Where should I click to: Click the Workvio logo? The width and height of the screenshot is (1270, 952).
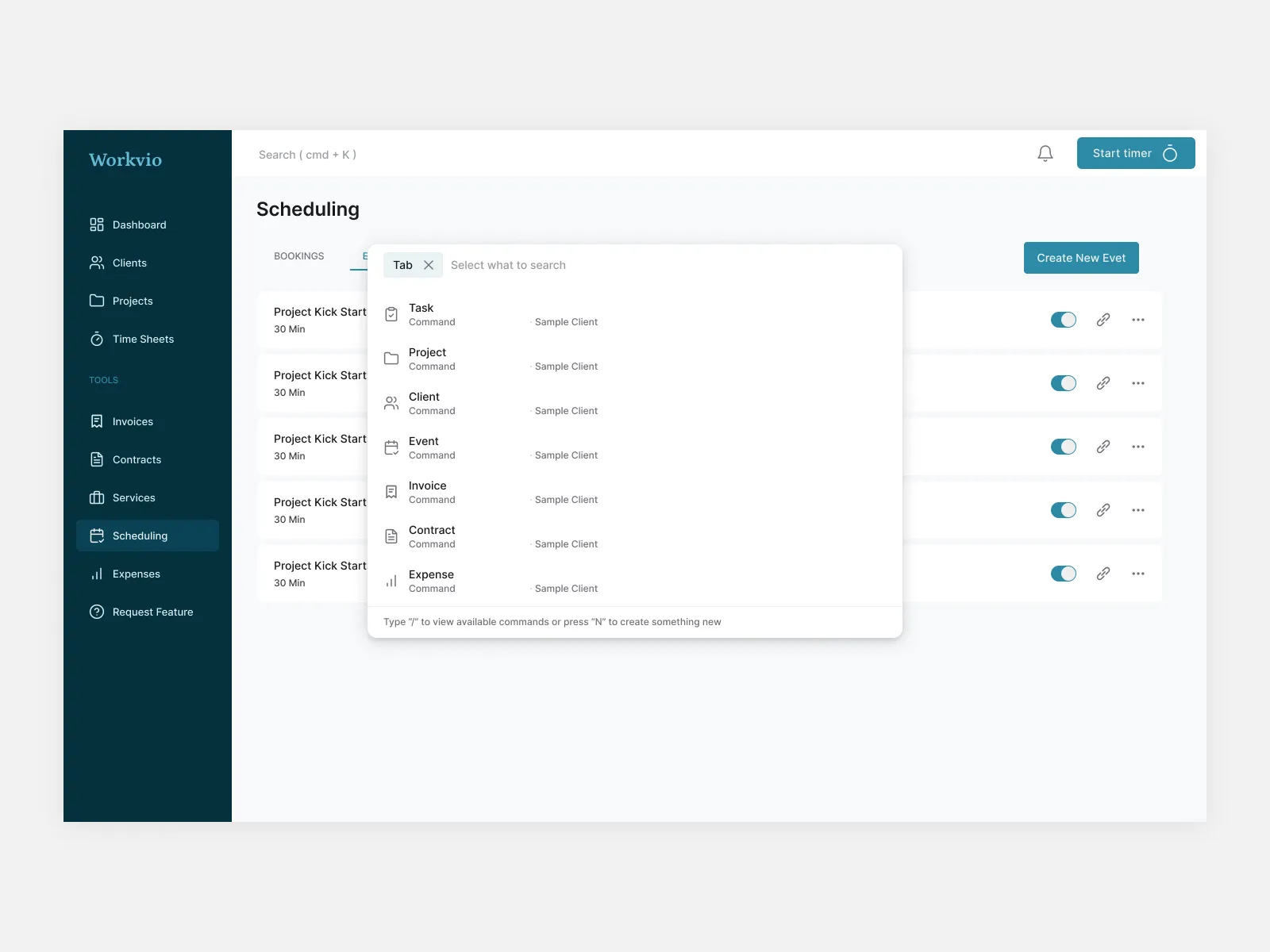click(x=125, y=159)
